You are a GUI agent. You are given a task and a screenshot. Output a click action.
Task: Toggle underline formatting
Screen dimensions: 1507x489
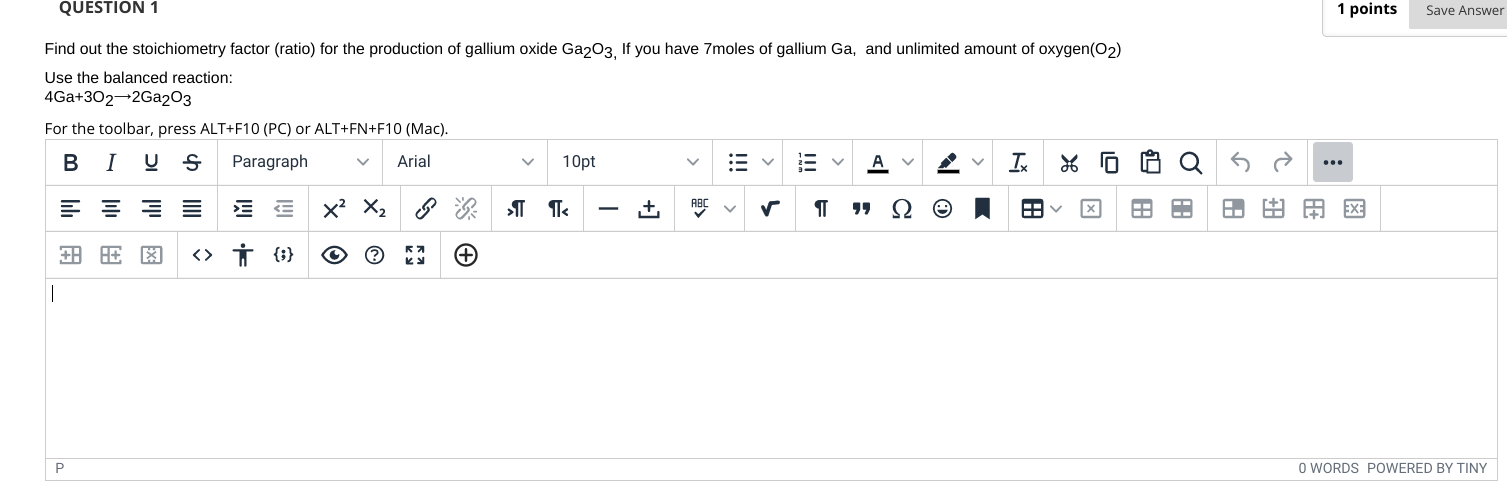150,162
